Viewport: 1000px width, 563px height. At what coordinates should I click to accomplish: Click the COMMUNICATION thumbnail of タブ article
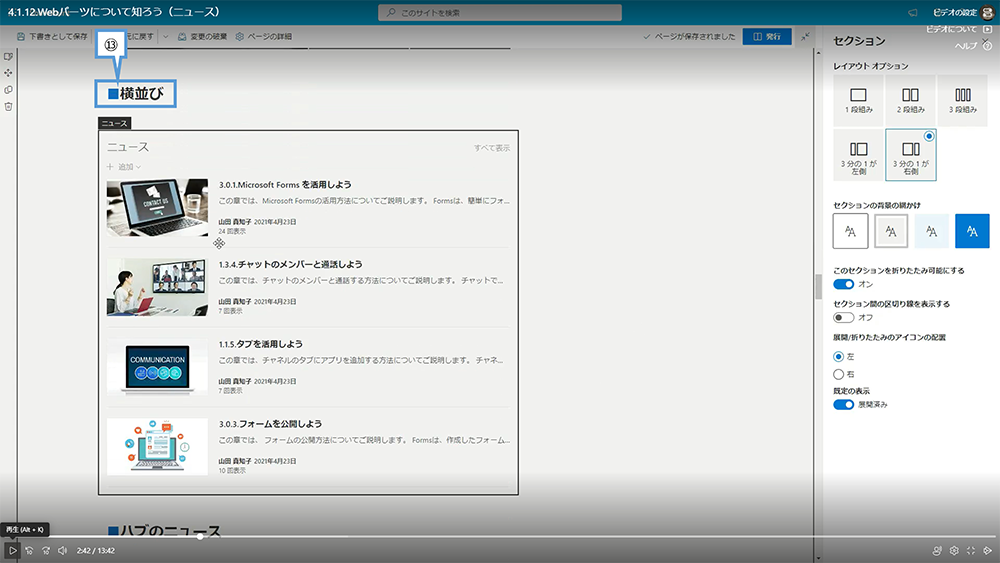pyautogui.click(x=157, y=367)
